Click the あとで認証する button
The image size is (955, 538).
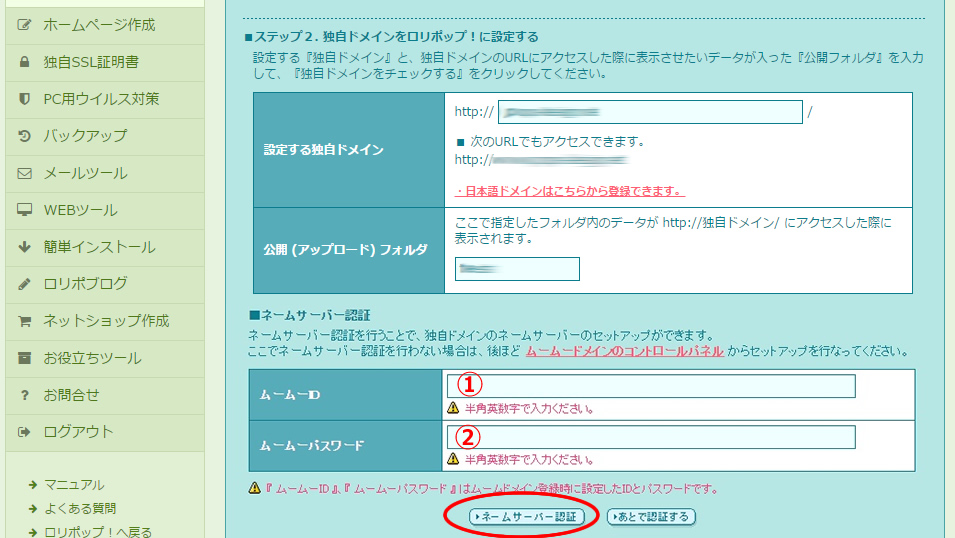click(651, 517)
